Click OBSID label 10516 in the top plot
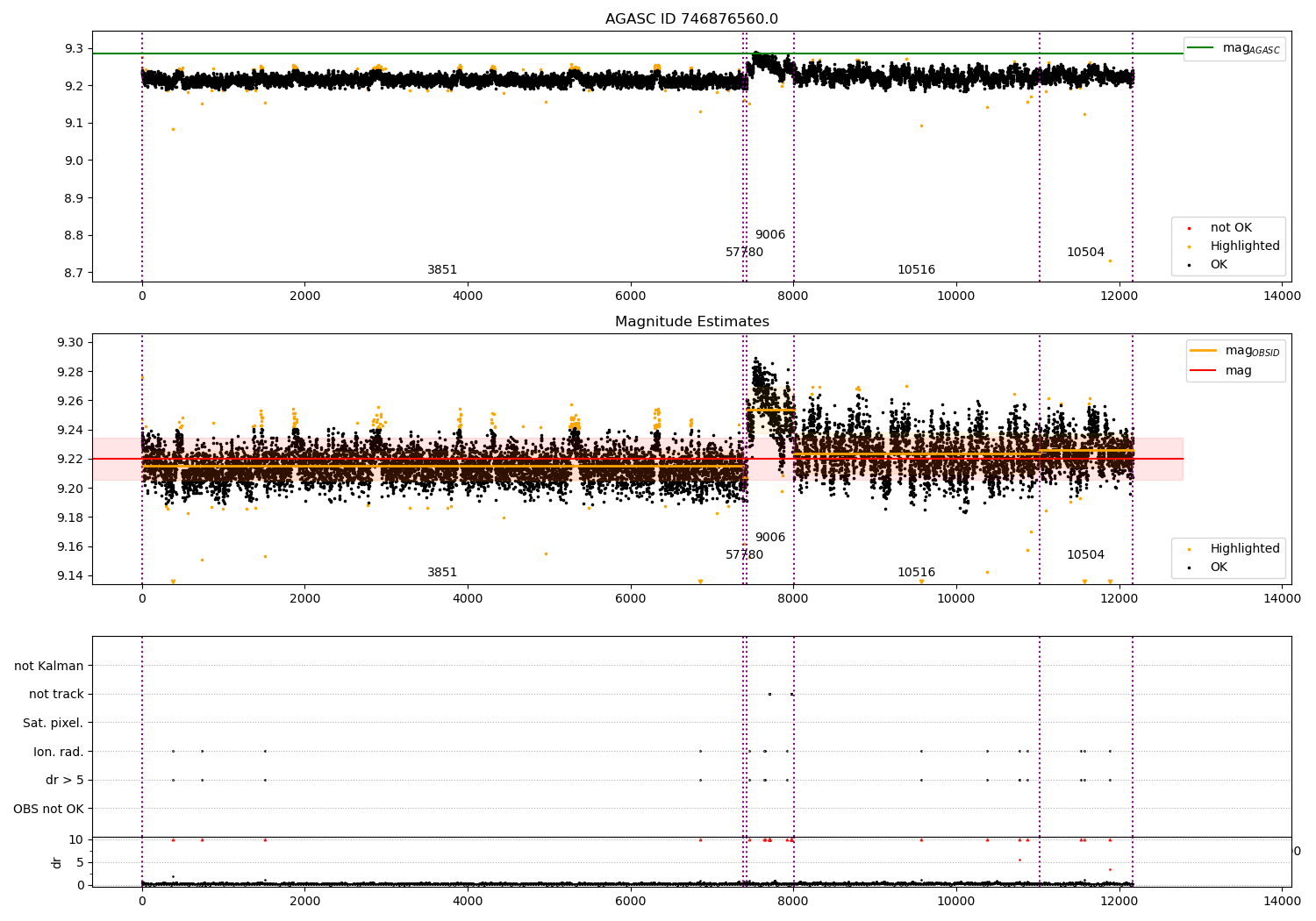 coord(916,269)
